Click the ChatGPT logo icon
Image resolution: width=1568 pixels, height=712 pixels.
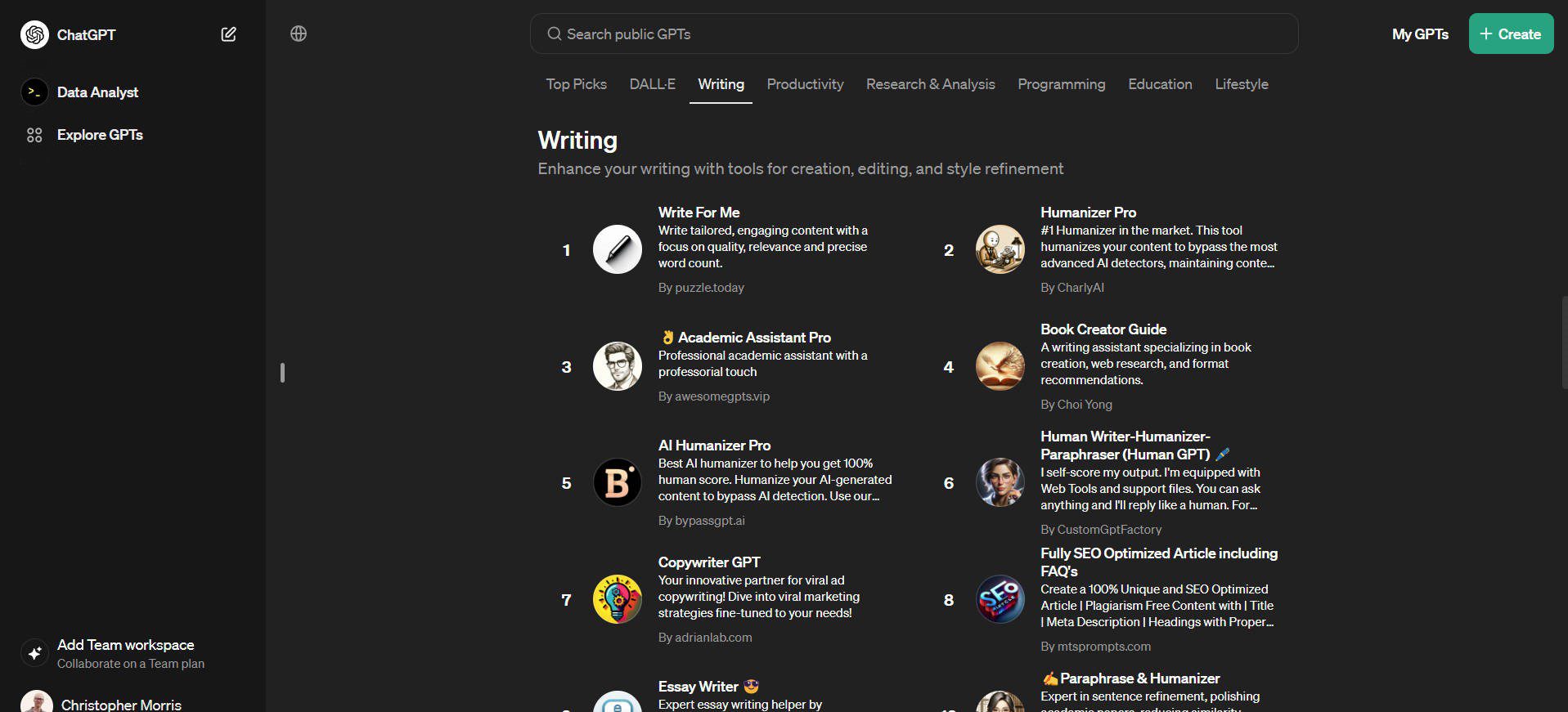[x=34, y=34]
